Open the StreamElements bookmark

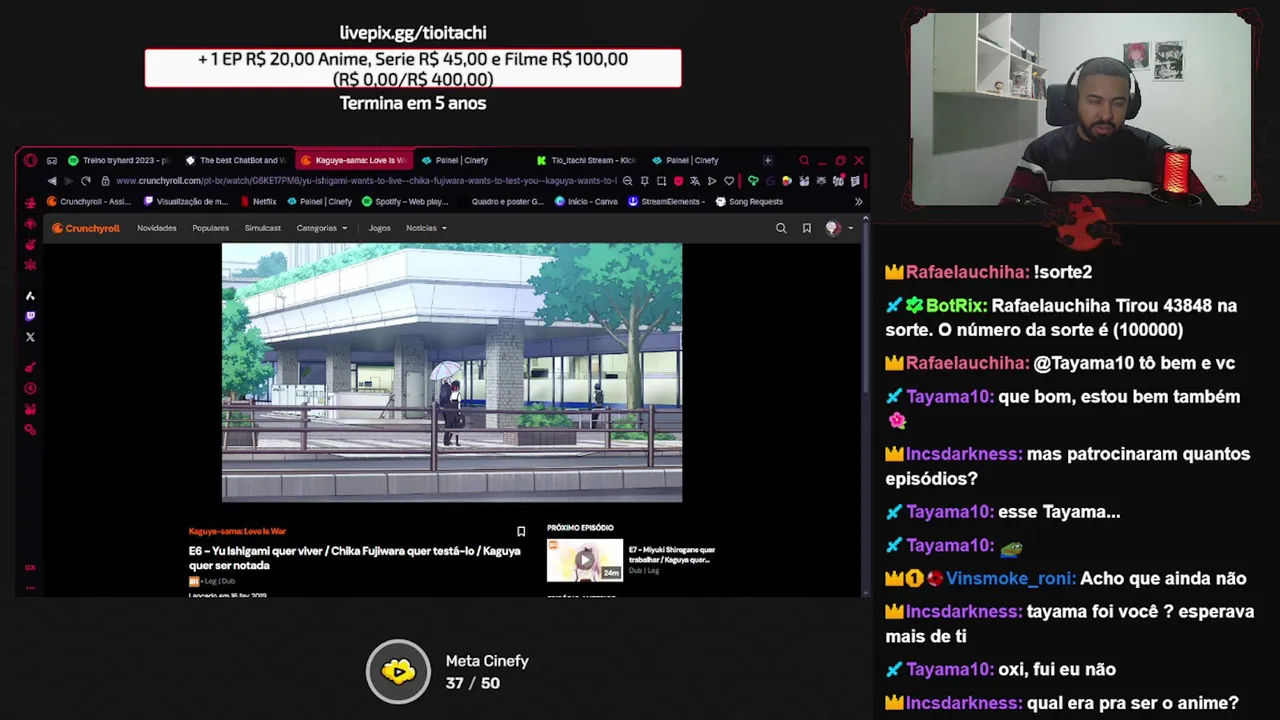[x=667, y=202]
